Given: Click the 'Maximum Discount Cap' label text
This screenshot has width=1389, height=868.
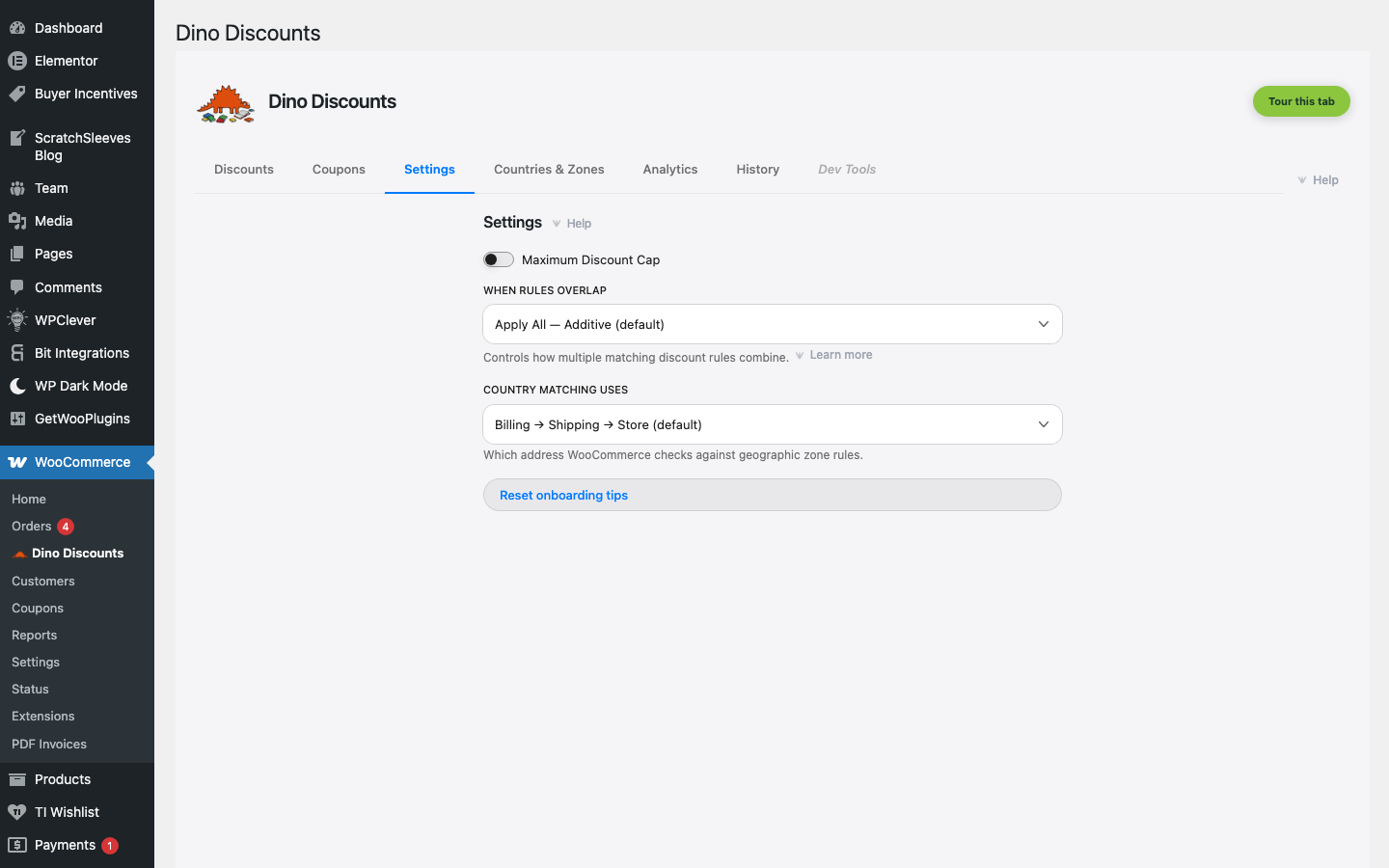Looking at the screenshot, I should click(590, 259).
